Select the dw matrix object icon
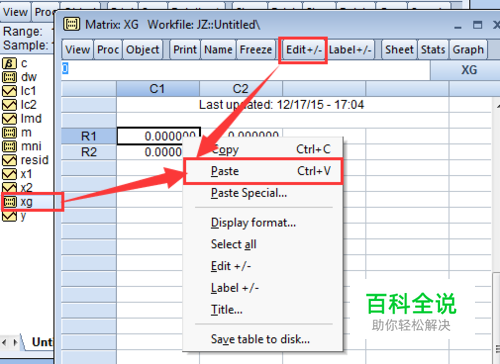 9,77
